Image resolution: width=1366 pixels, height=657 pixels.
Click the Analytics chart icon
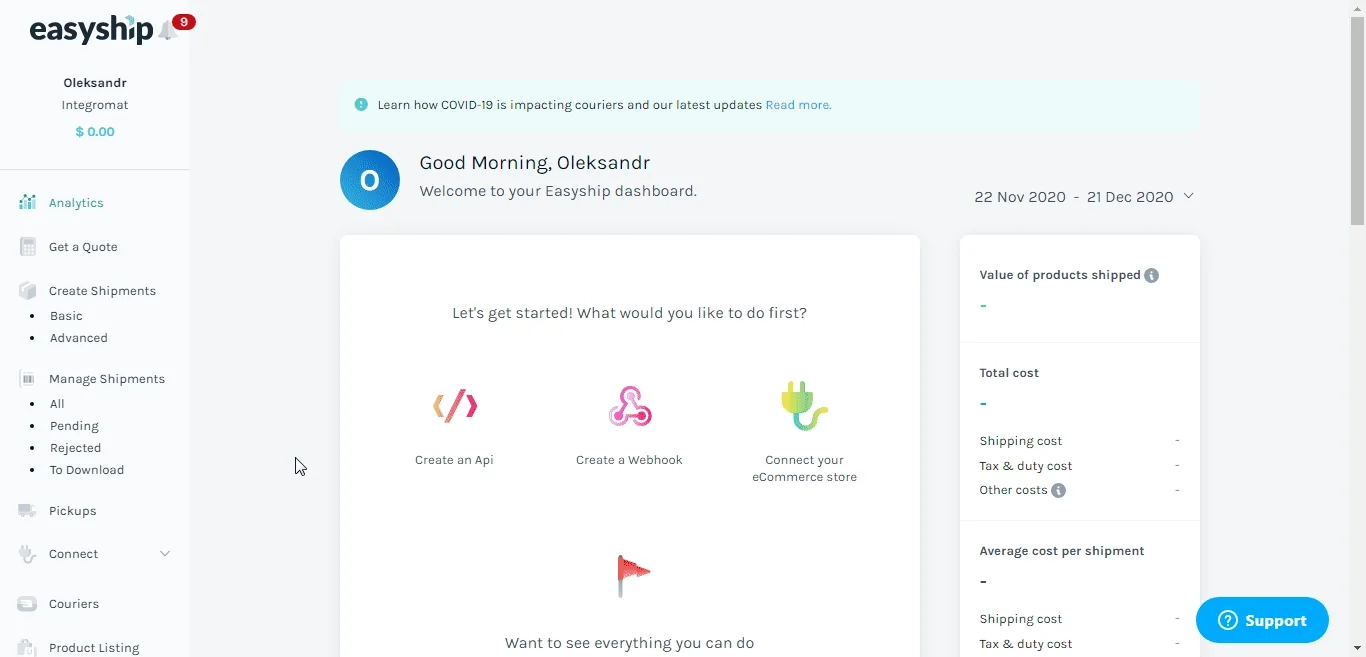28,203
